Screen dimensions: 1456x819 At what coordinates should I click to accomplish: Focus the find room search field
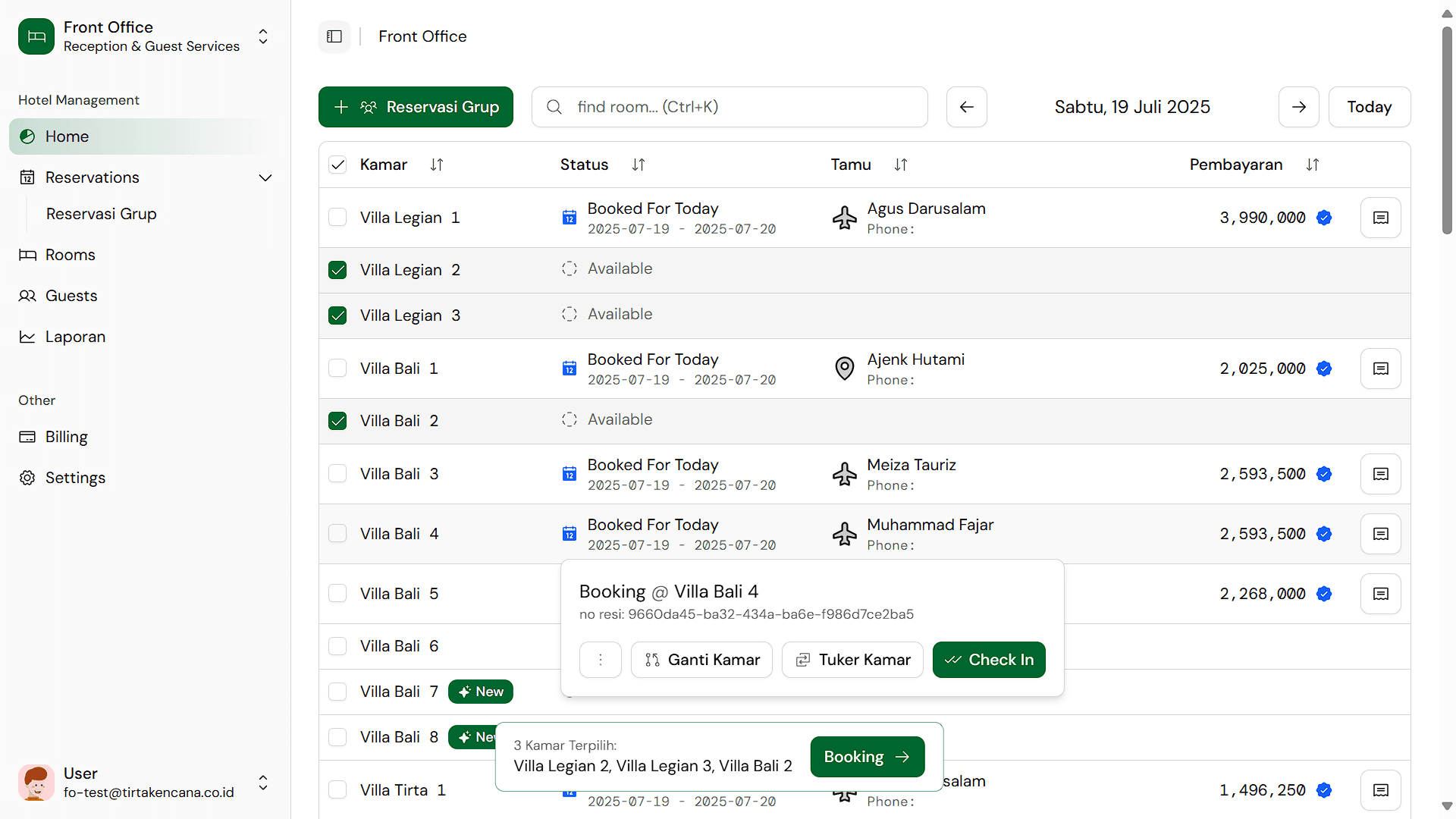pyautogui.click(x=730, y=107)
